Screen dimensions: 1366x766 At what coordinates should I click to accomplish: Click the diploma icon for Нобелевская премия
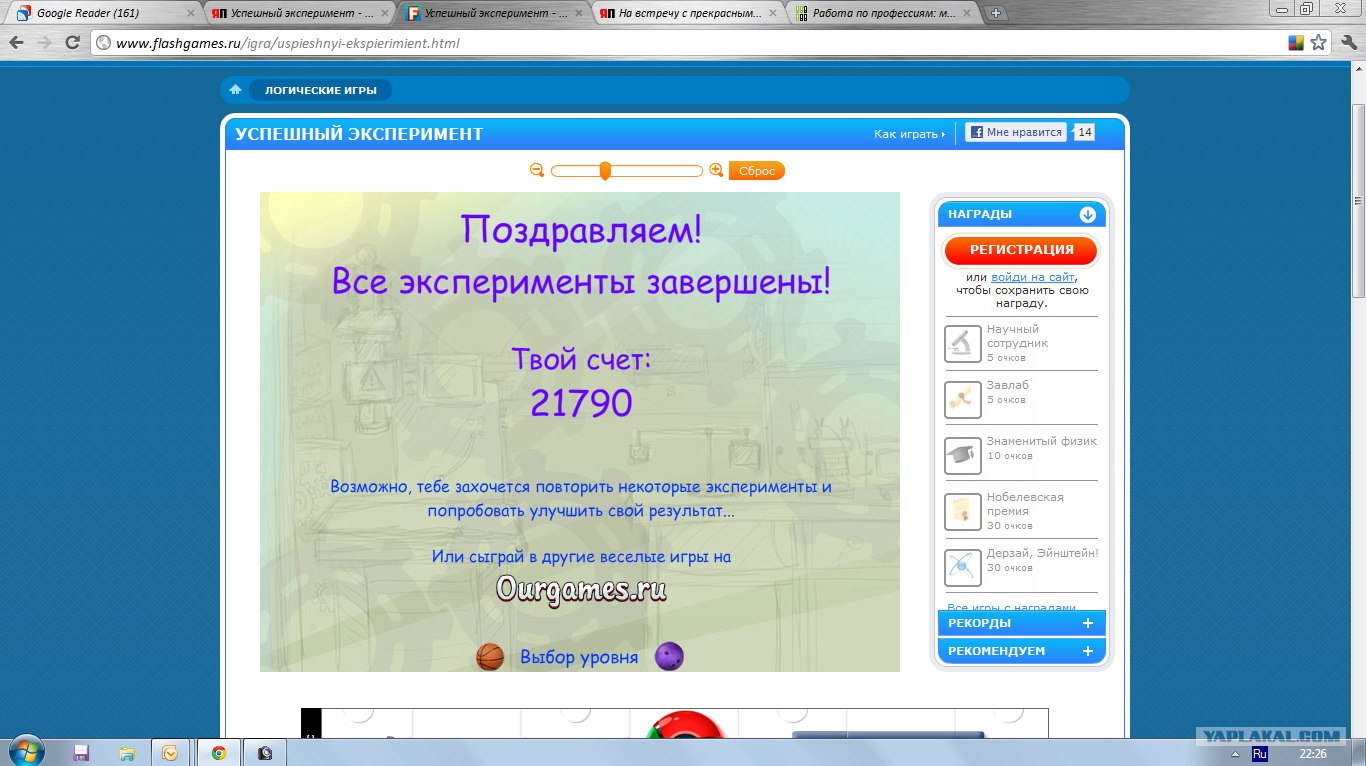(963, 512)
